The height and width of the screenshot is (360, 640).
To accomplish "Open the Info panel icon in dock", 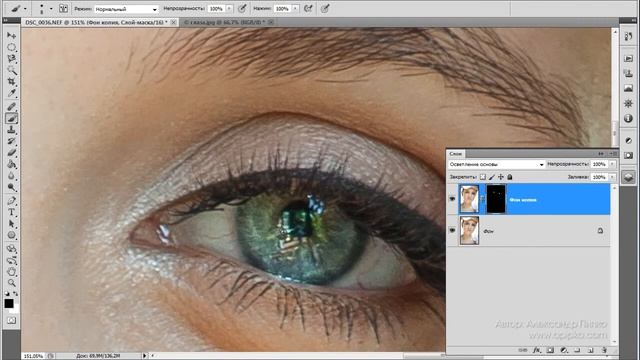I will point(628,119).
